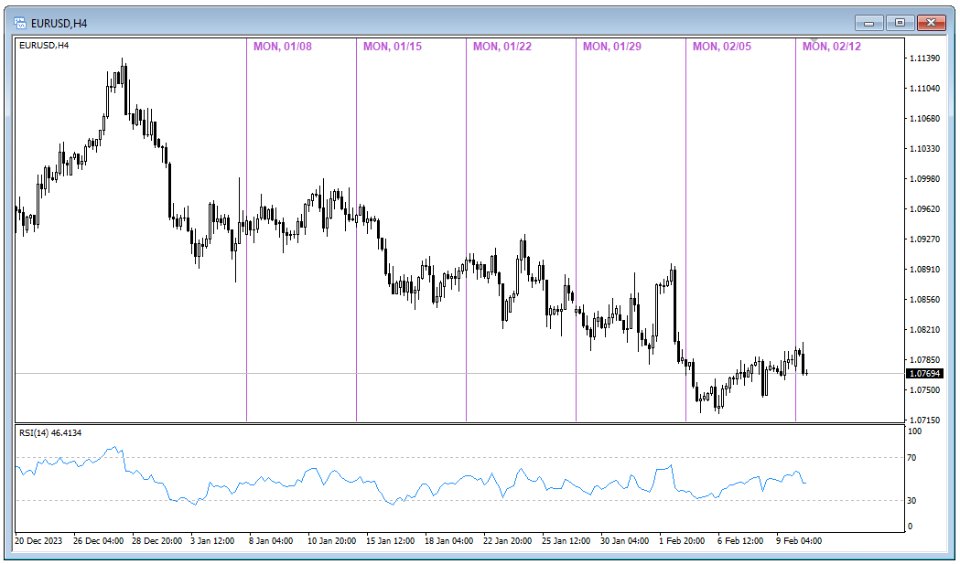The image size is (960, 564).
Task: Click price scale value 1.08910
Action: coord(924,269)
